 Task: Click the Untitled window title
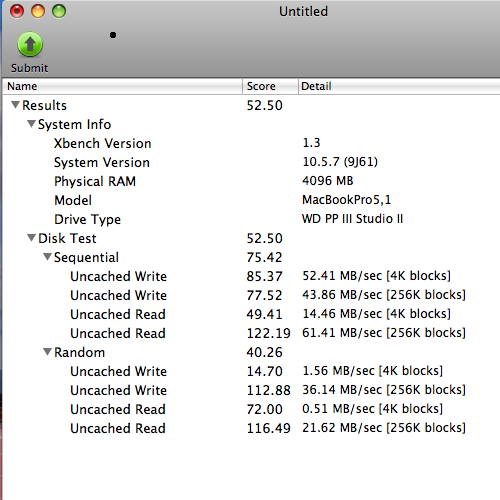click(303, 11)
